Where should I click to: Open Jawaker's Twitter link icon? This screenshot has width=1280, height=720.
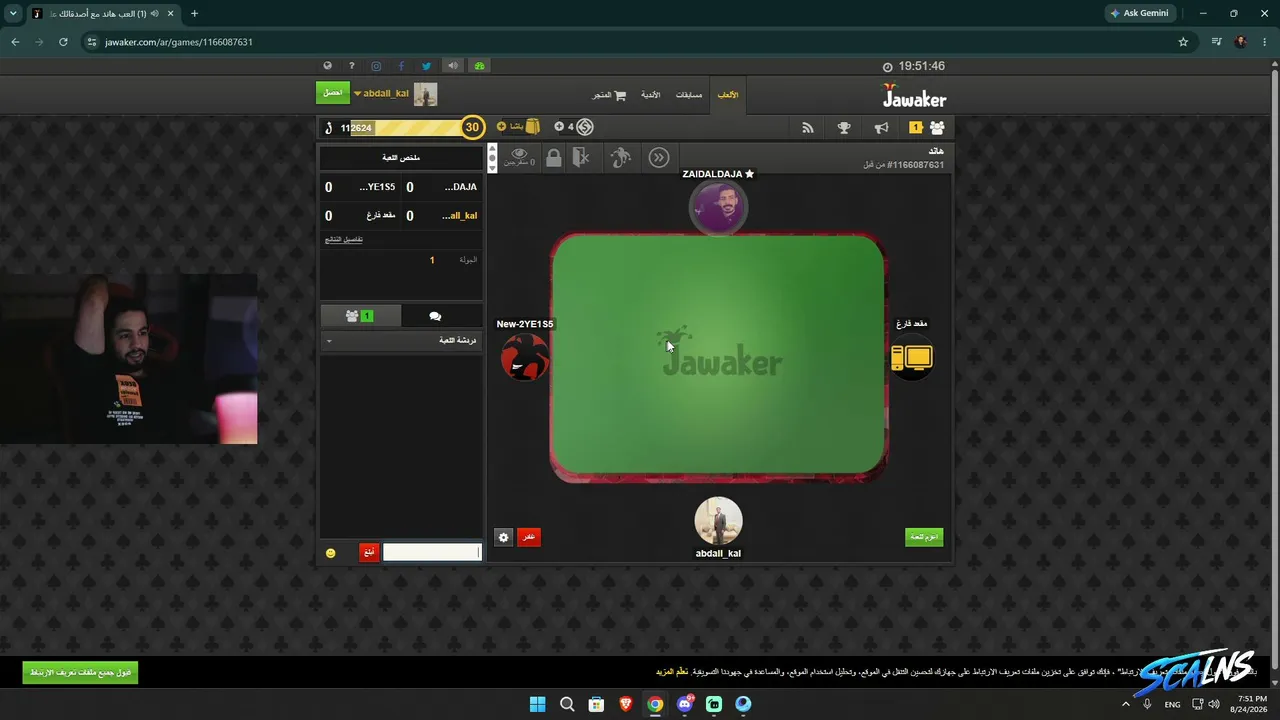click(426, 66)
